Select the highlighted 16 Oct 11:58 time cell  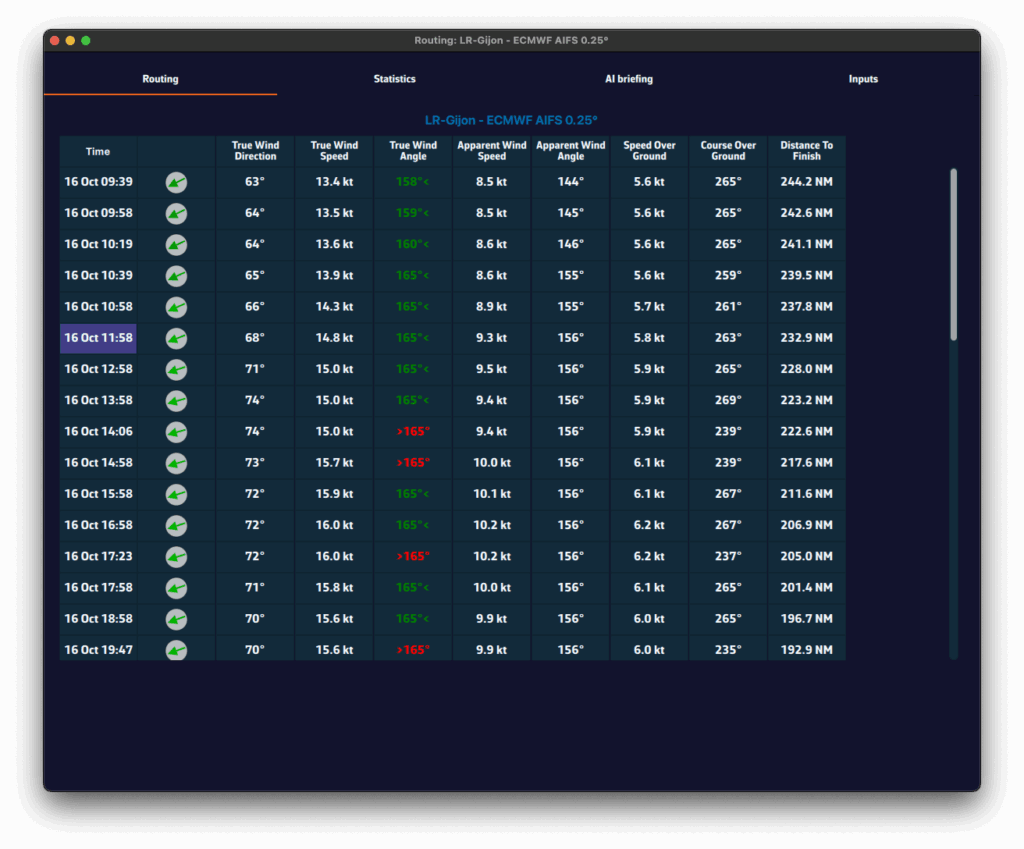[98, 338]
